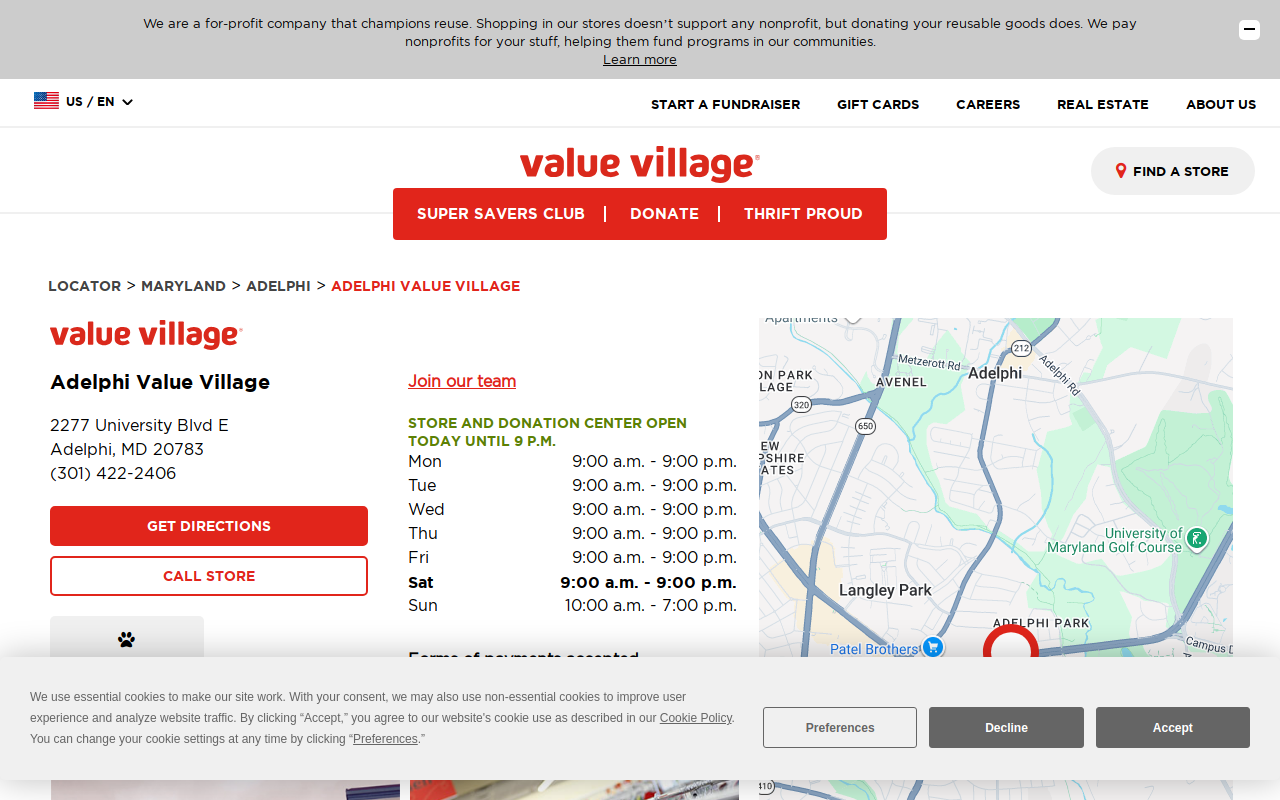Click the Adelphi Value Village heading

point(160,382)
